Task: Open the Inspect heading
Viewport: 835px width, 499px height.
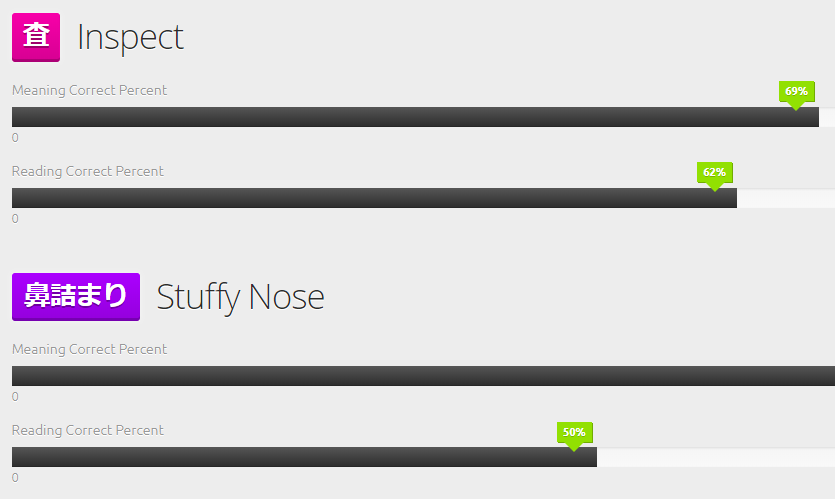Action: click(x=130, y=37)
